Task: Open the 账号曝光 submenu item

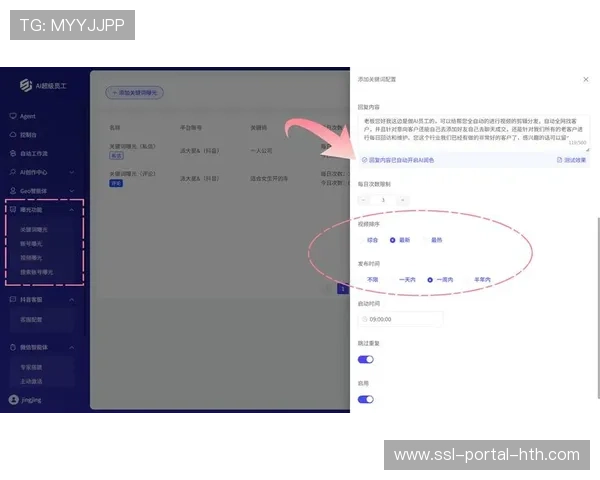Action: 31,244
